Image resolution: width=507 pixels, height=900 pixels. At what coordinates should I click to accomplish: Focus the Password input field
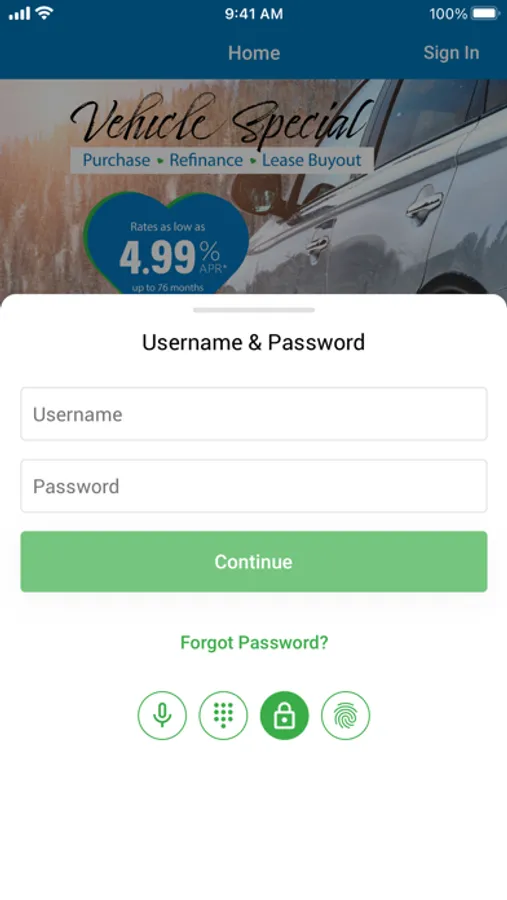pyautogui.click(x=254, y=486)
